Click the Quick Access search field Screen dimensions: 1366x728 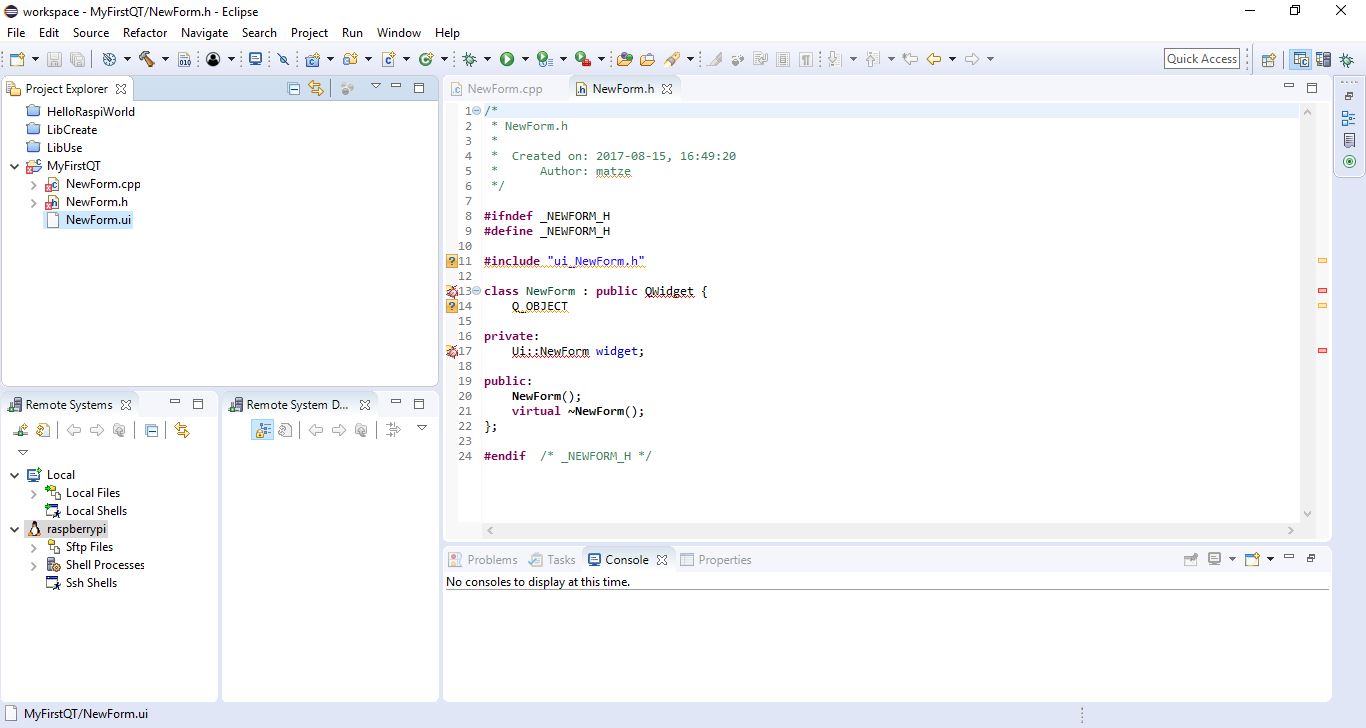[x=1202, y=59]
